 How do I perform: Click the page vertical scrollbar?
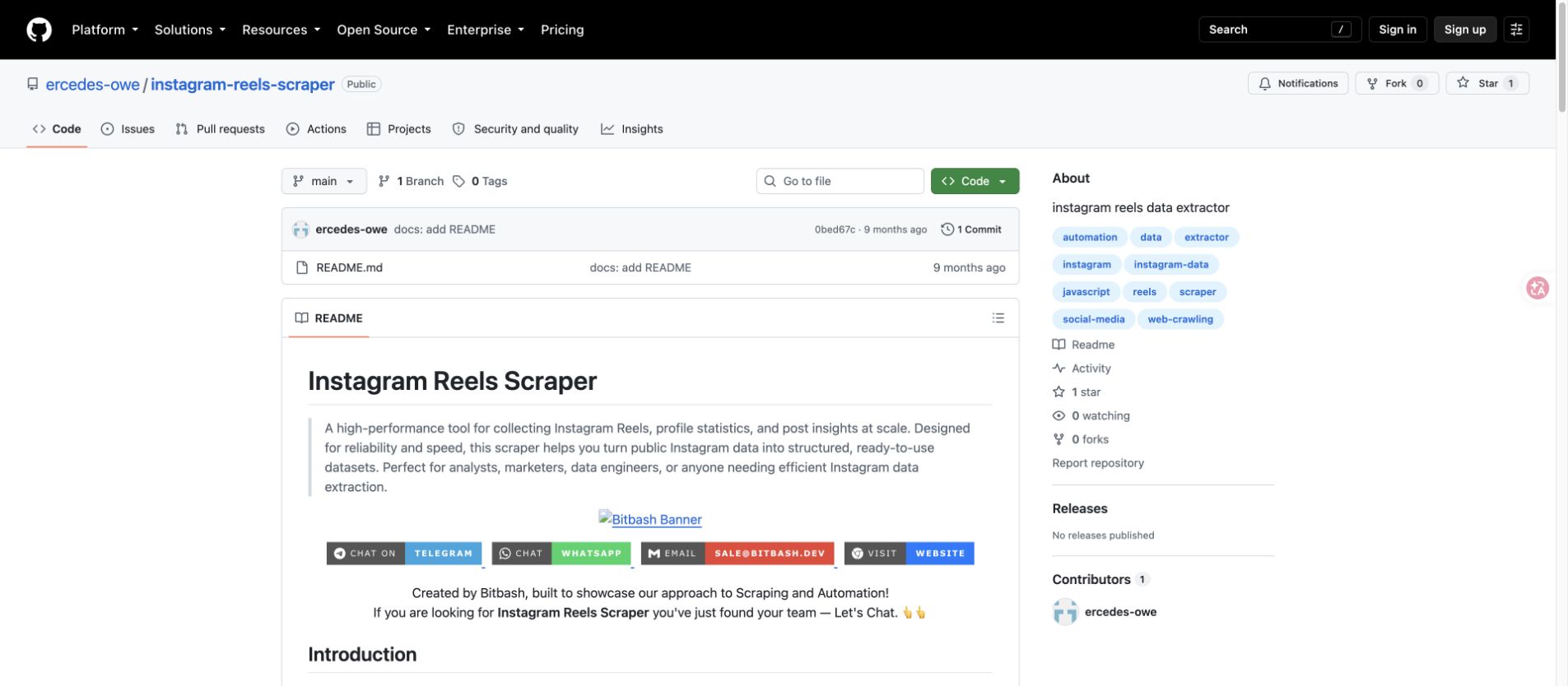pyautogui.click(x=1562, y=58)
